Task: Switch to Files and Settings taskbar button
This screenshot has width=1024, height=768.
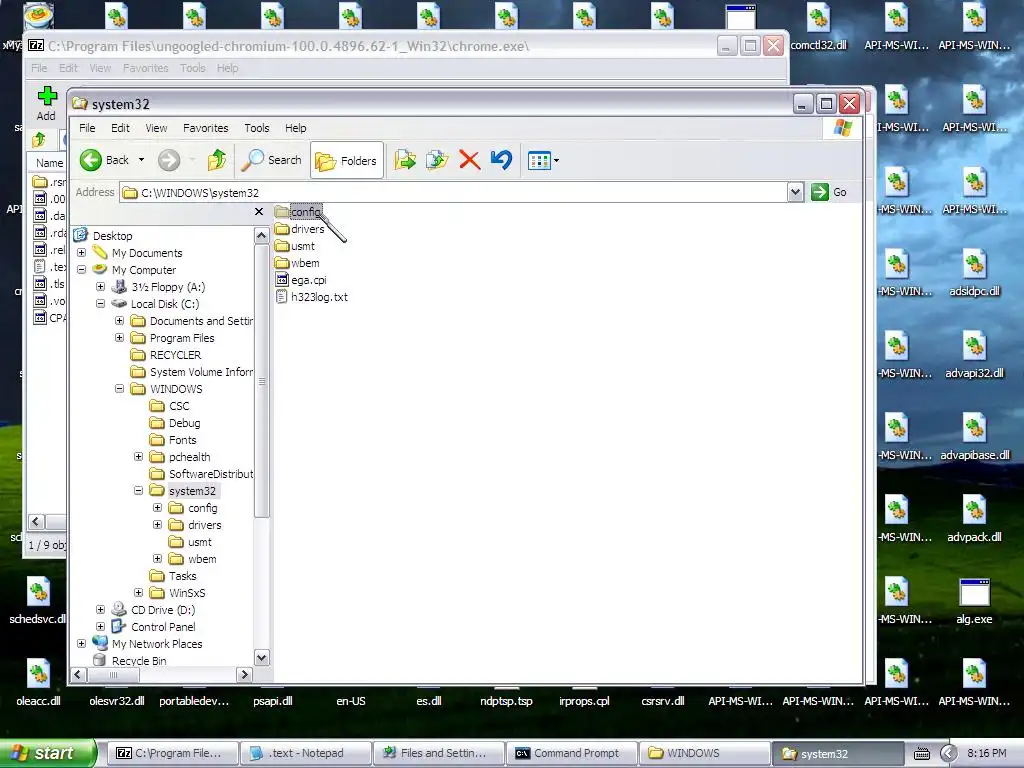Action: (x=438, y=753)
